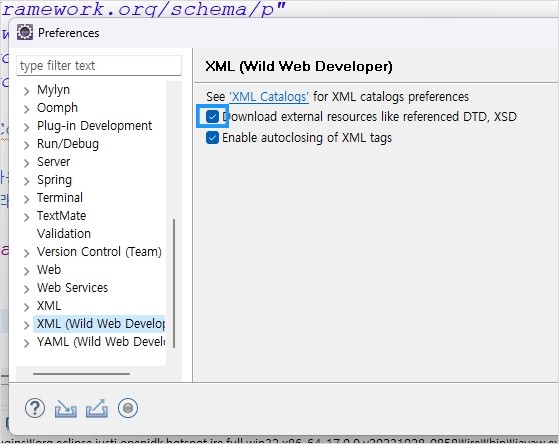
Task: Expand the Web Services node arrow
Action: (x=26, y=289)
